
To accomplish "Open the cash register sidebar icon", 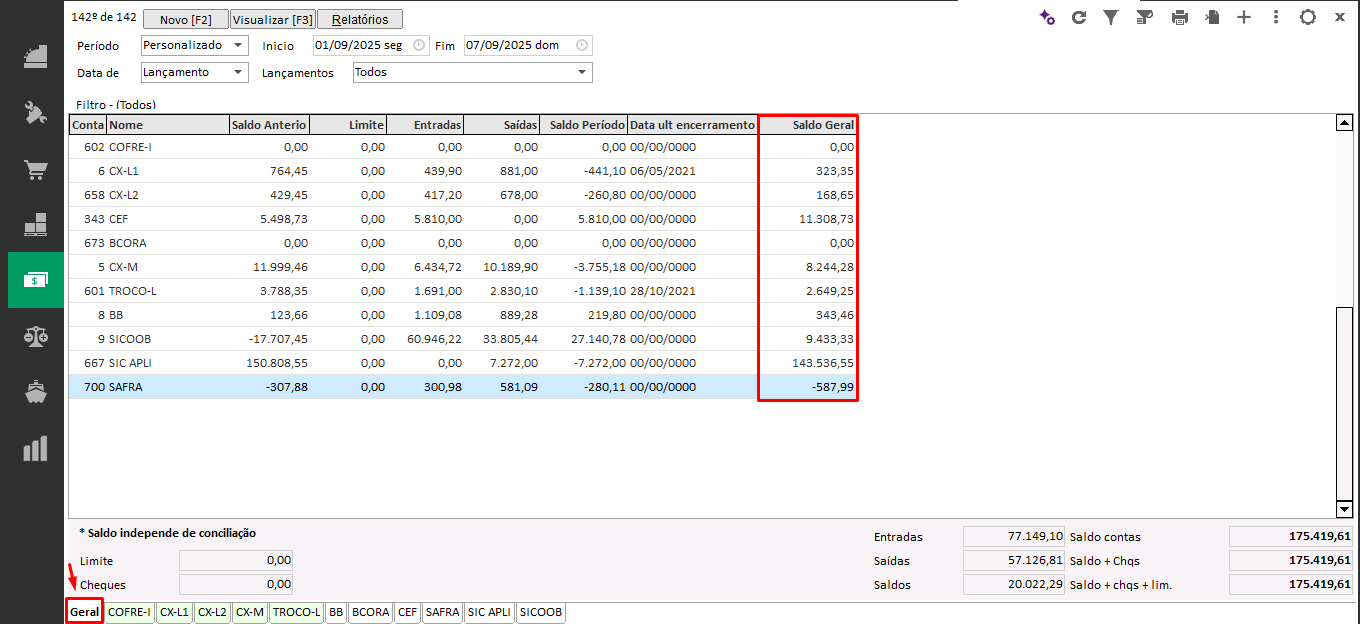I will pos(36,57).
